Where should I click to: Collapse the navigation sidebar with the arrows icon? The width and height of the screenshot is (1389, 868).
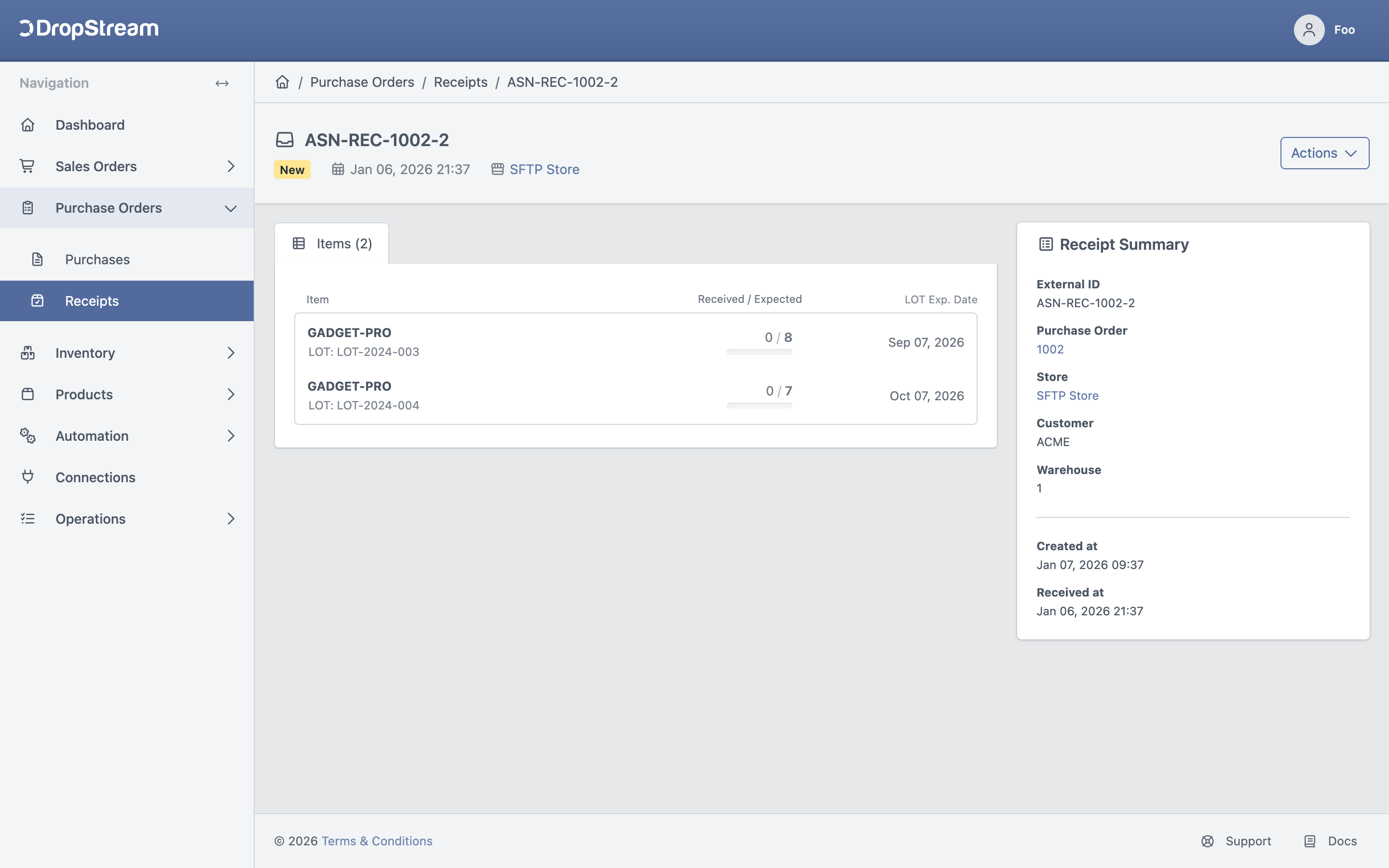tap(222, 83)
